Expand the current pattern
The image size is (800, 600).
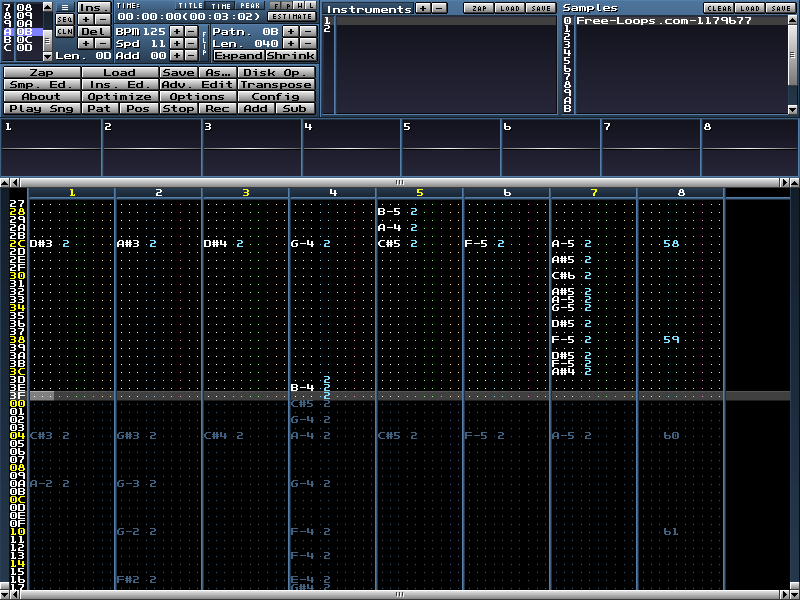pos(238,56)
